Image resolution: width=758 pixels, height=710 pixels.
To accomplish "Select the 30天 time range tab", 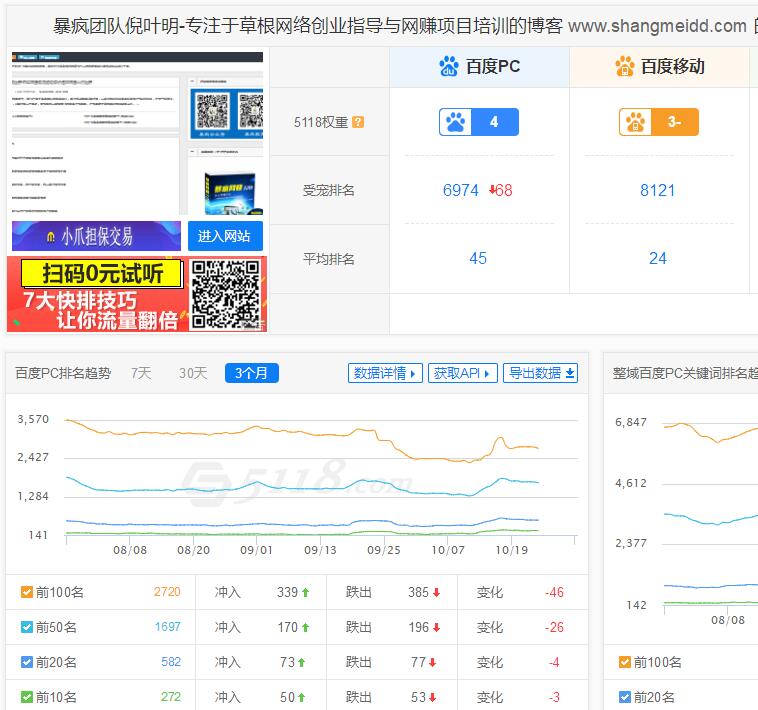I will [193, 373].
